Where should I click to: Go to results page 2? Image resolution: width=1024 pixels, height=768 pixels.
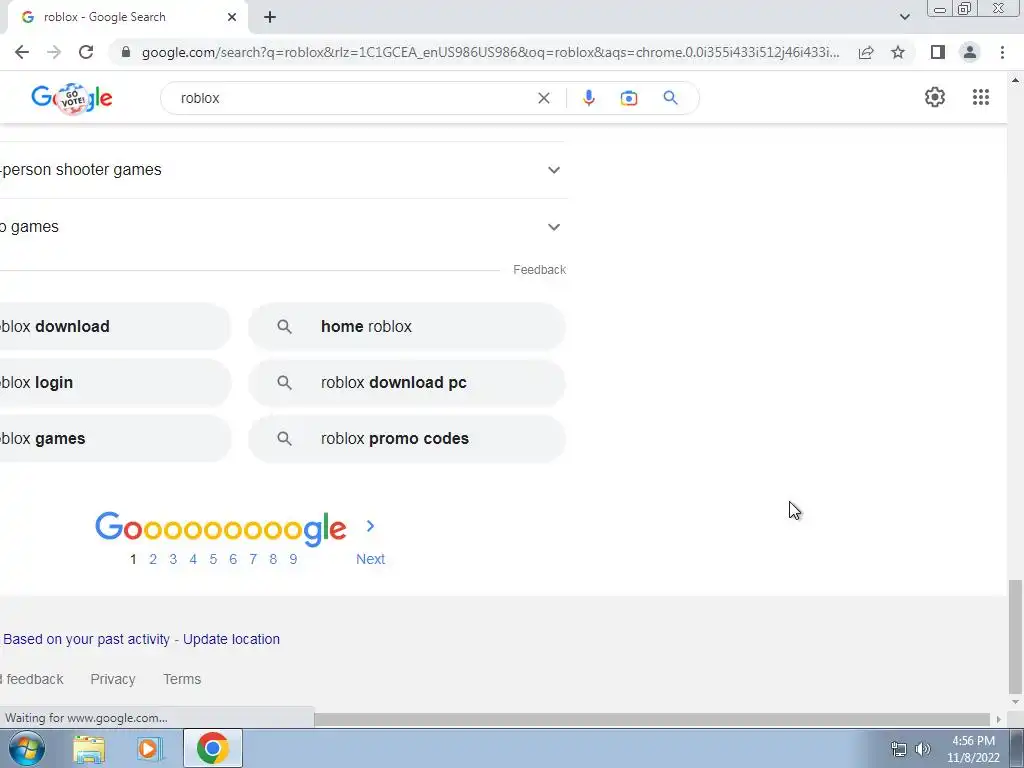click(153, 559)
